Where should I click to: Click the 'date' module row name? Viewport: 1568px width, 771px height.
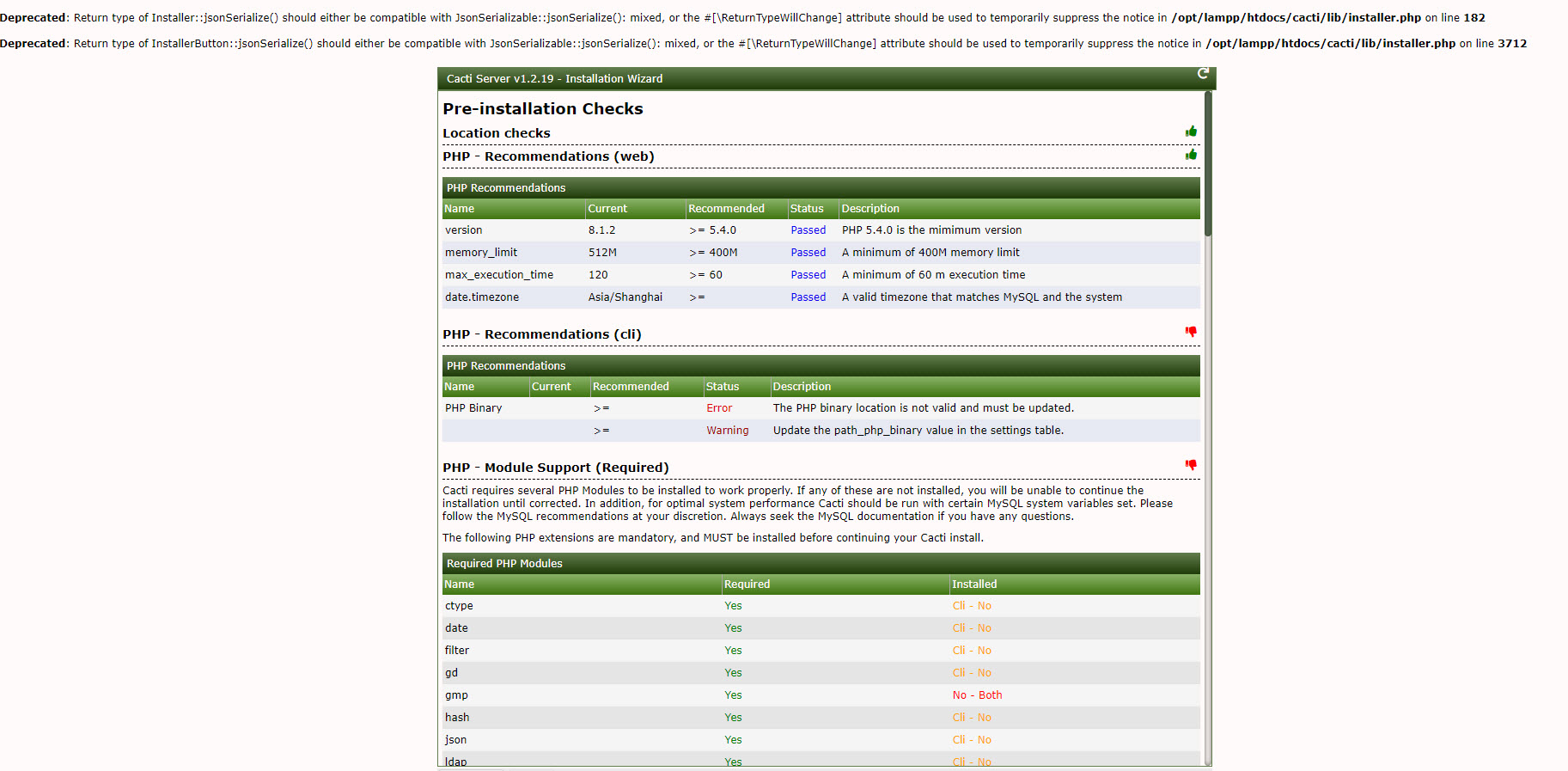[x=456, y=628]
